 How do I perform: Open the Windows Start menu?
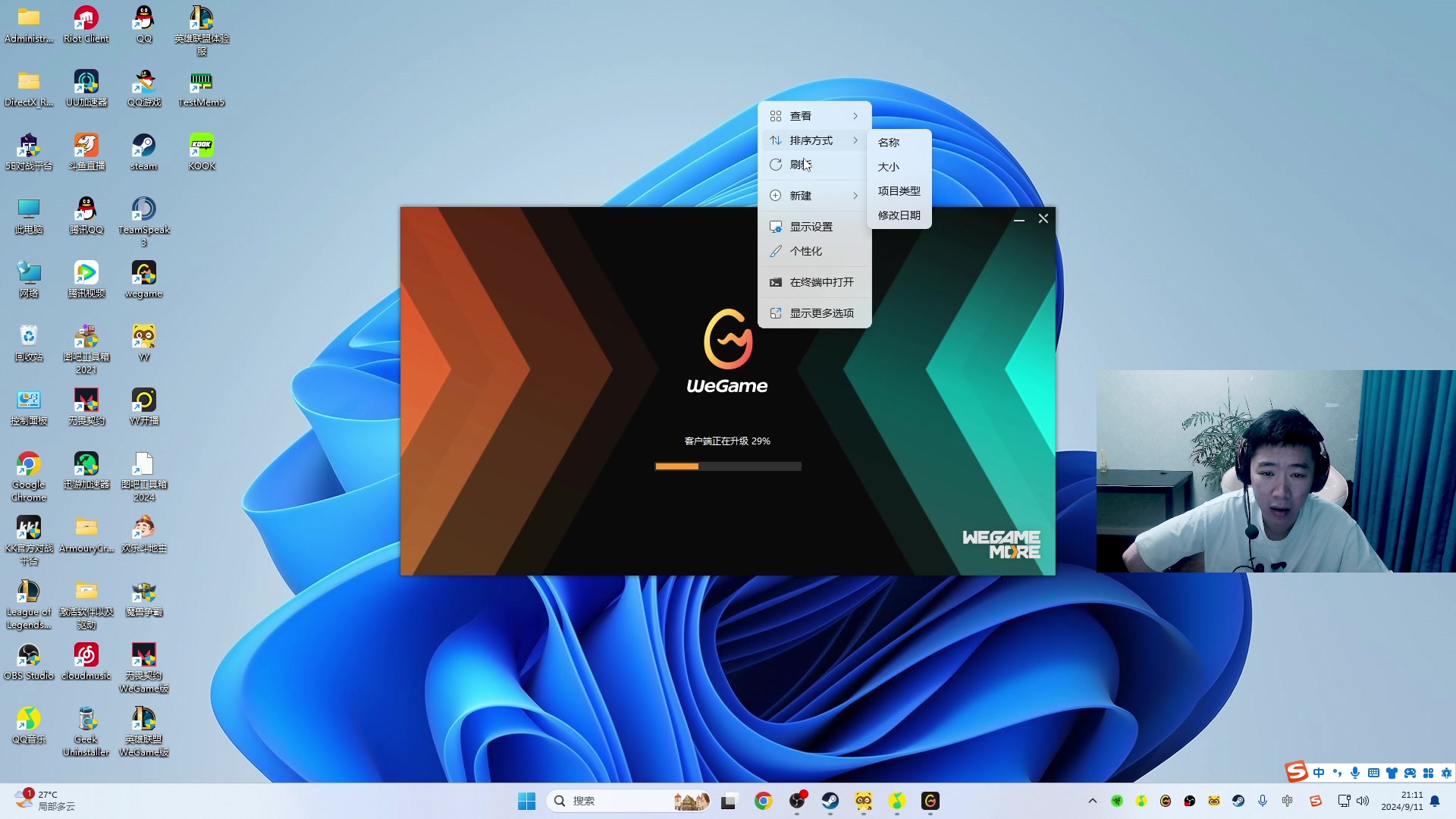click(526, 801)
